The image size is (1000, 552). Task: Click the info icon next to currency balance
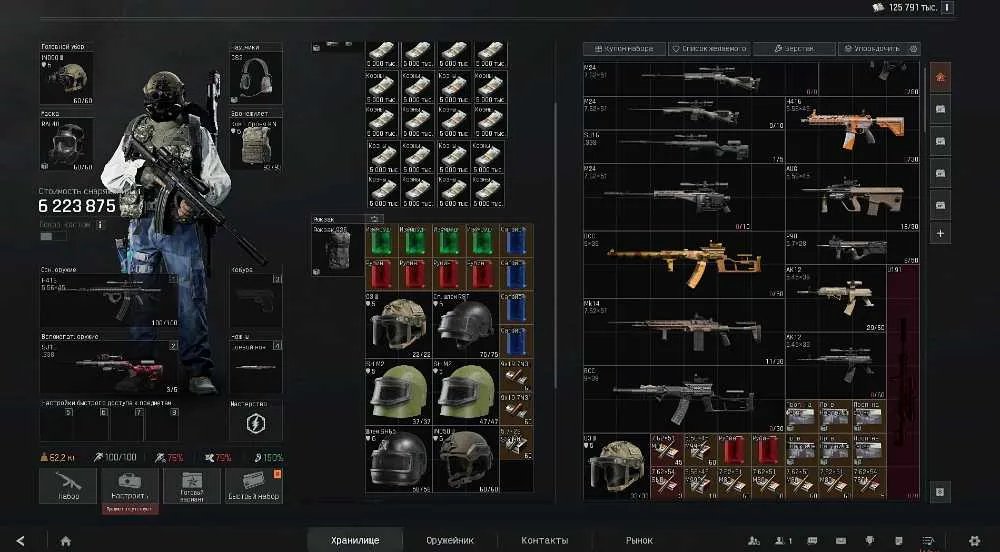click(x=948, y=8)
